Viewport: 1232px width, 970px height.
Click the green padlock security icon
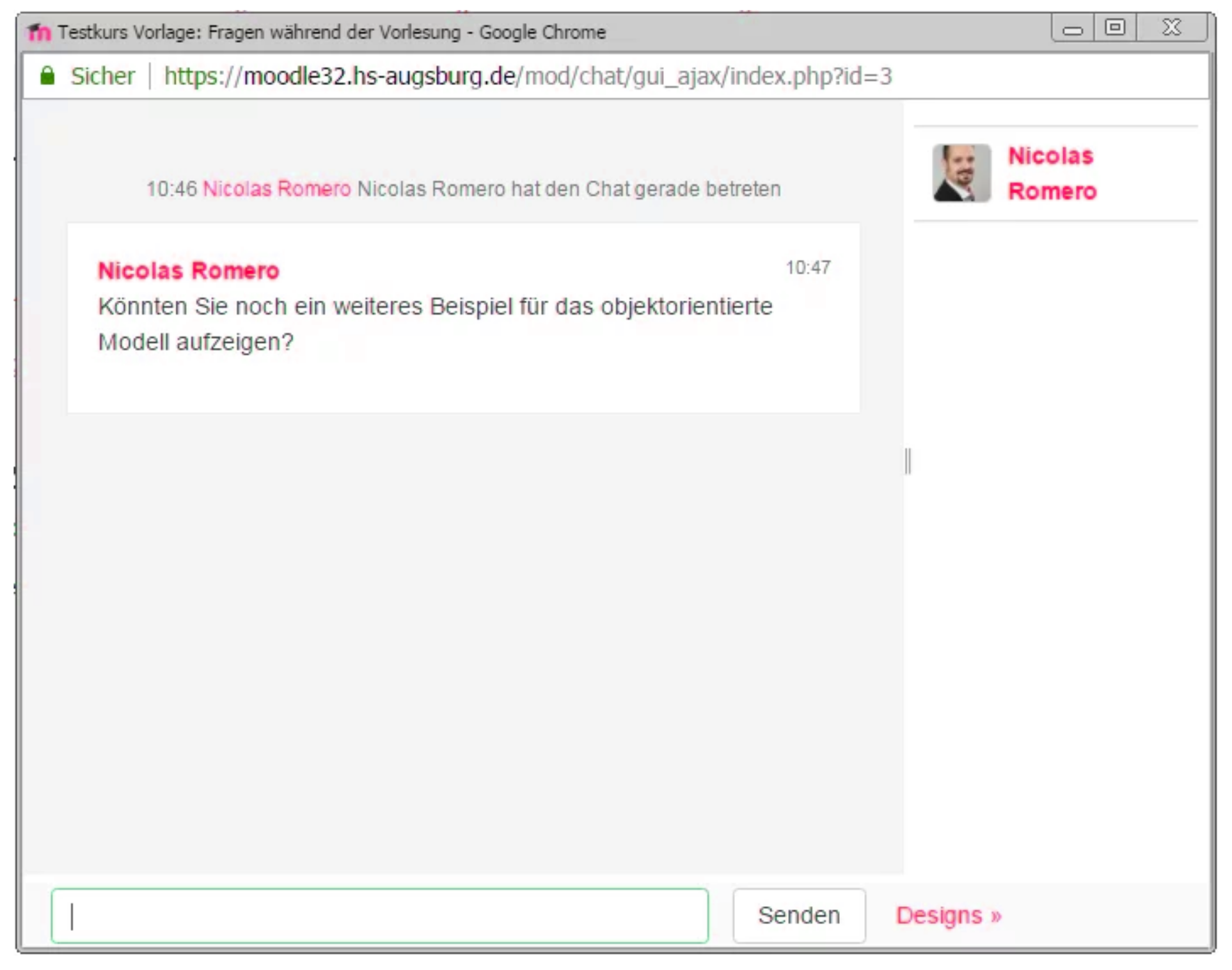[49, 76]
